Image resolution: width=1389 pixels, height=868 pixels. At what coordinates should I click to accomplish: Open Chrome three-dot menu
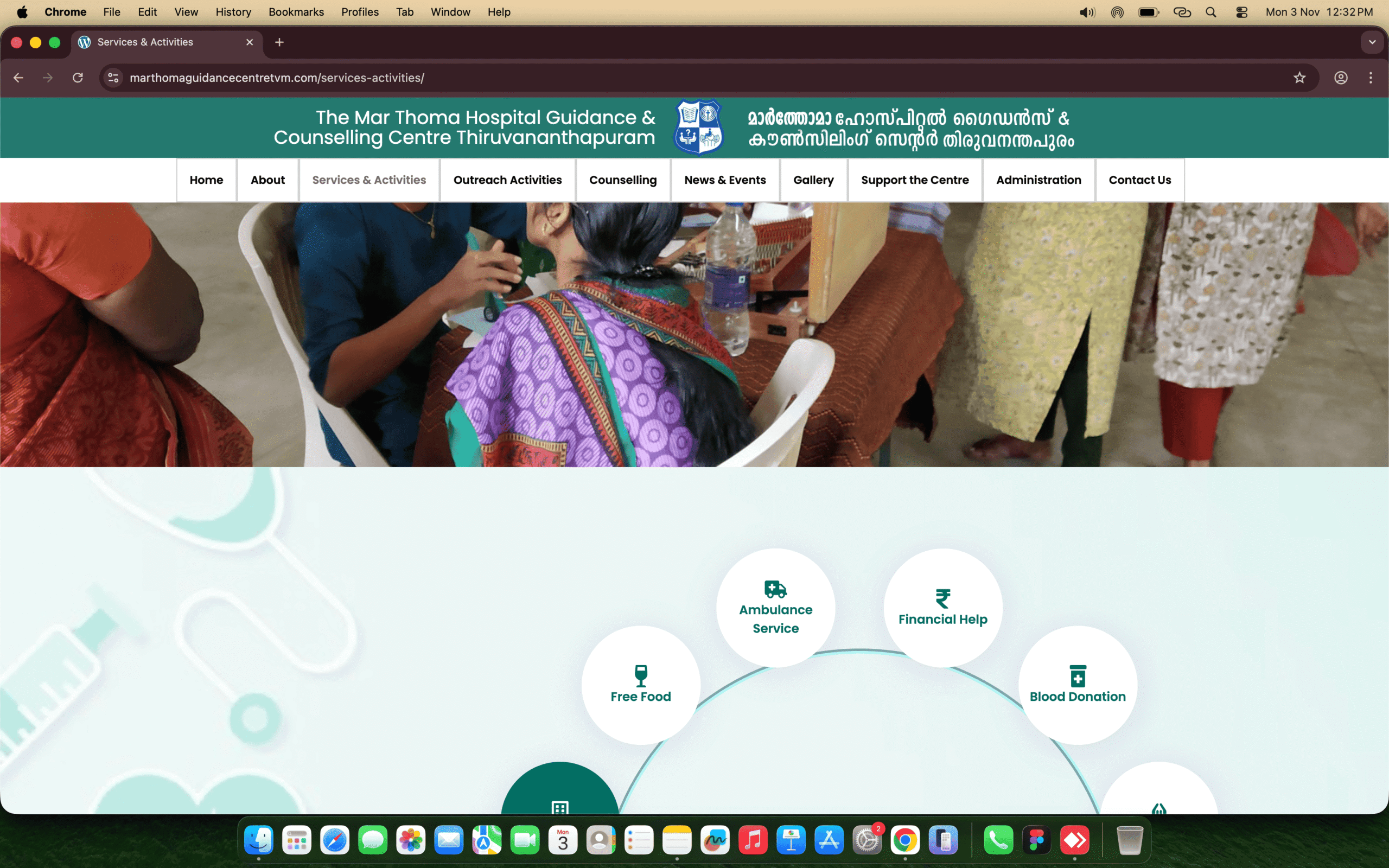click(1371, 78)
